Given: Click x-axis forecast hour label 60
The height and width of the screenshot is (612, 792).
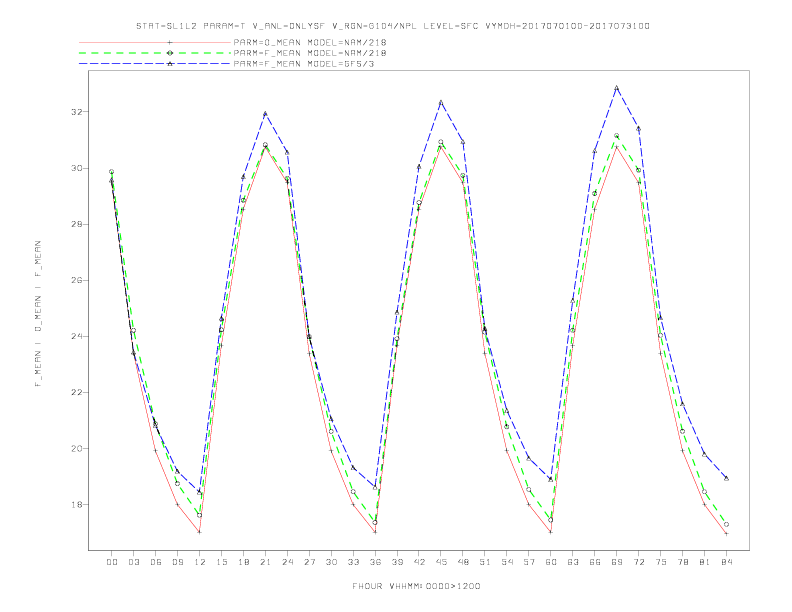Looking at the screenshot, I should (551, 562).
